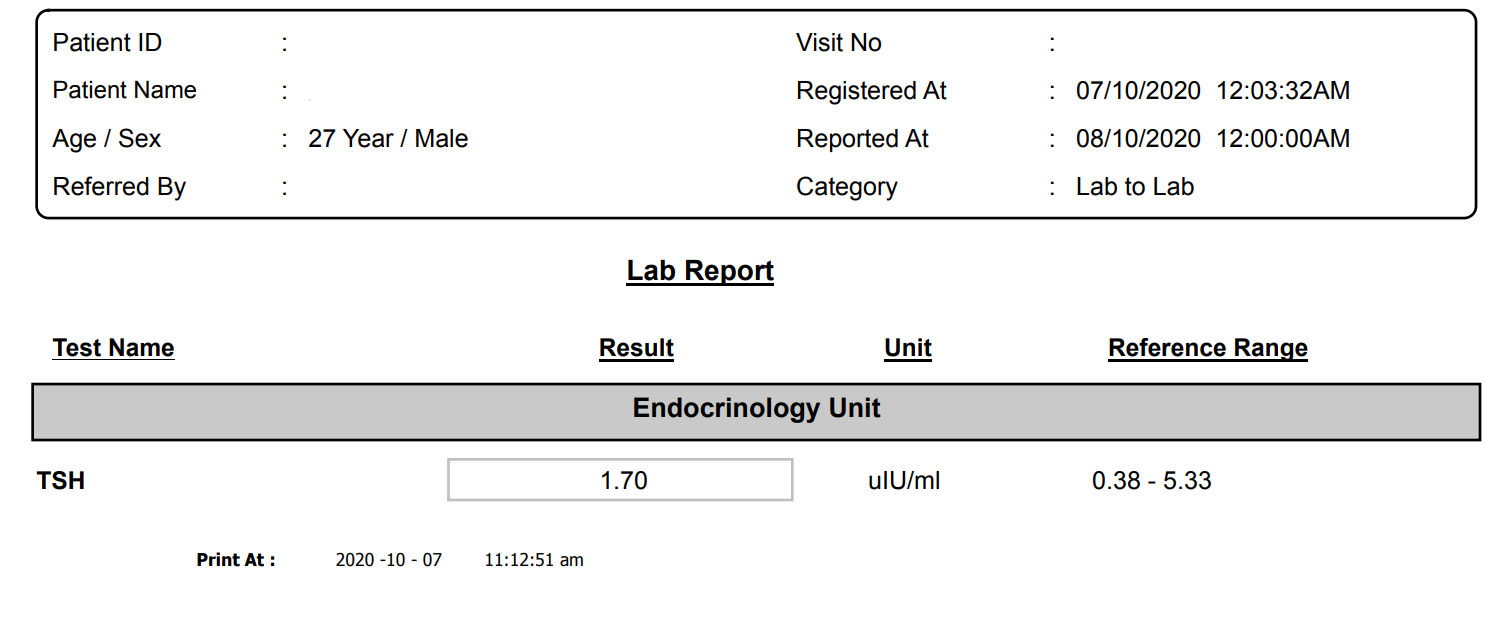Click the Result column header
1505x632 pixels.
pos(636,348)
